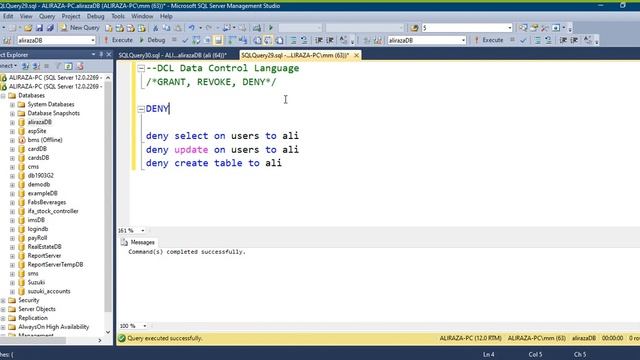Click Object Explorer disconnect icon

[x=36, y=66]
